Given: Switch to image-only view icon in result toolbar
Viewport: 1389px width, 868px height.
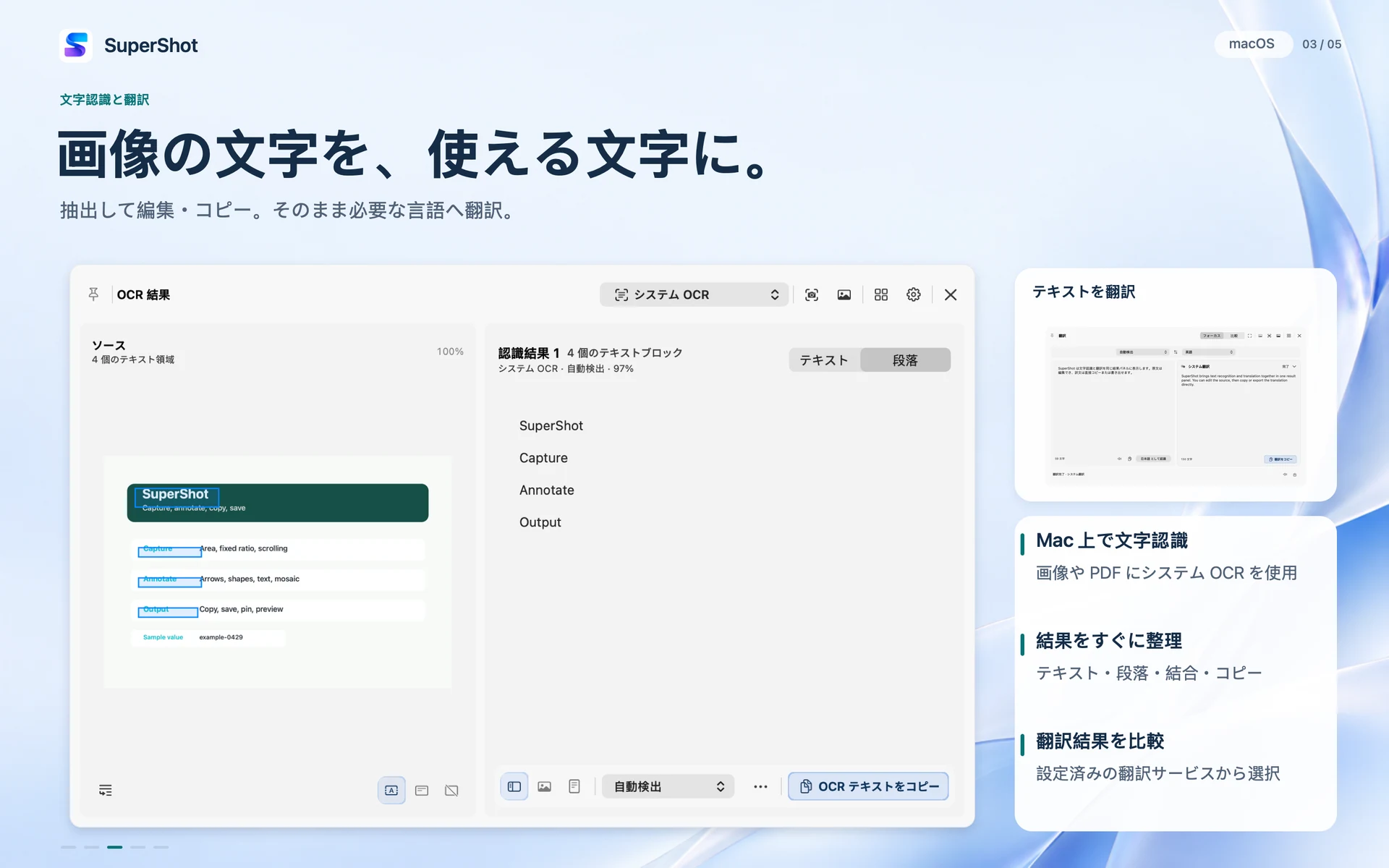Looking at the screenshot, I should point(545,786).
